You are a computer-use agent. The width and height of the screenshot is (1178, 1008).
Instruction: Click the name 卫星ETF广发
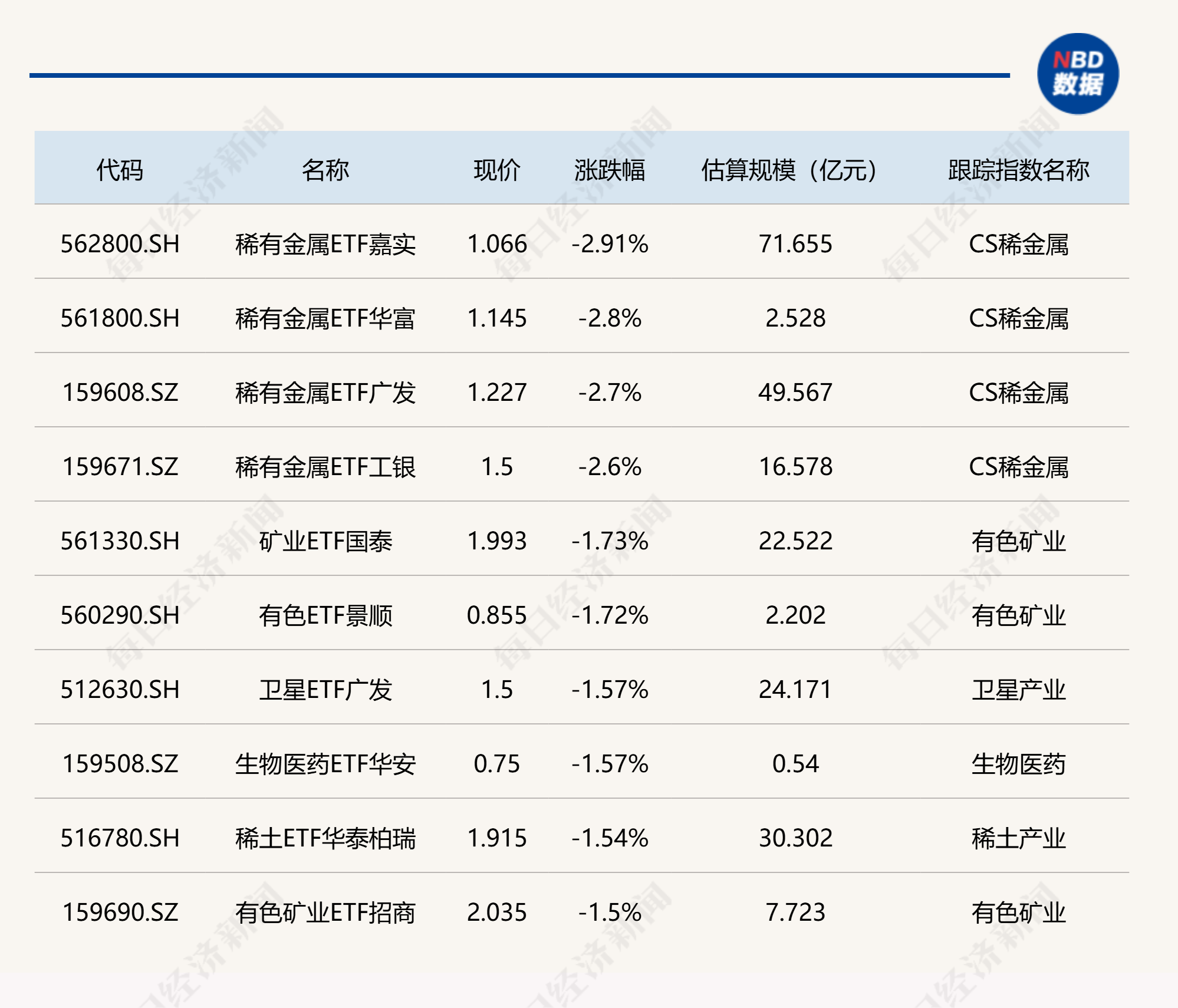(x=325, y=690)
